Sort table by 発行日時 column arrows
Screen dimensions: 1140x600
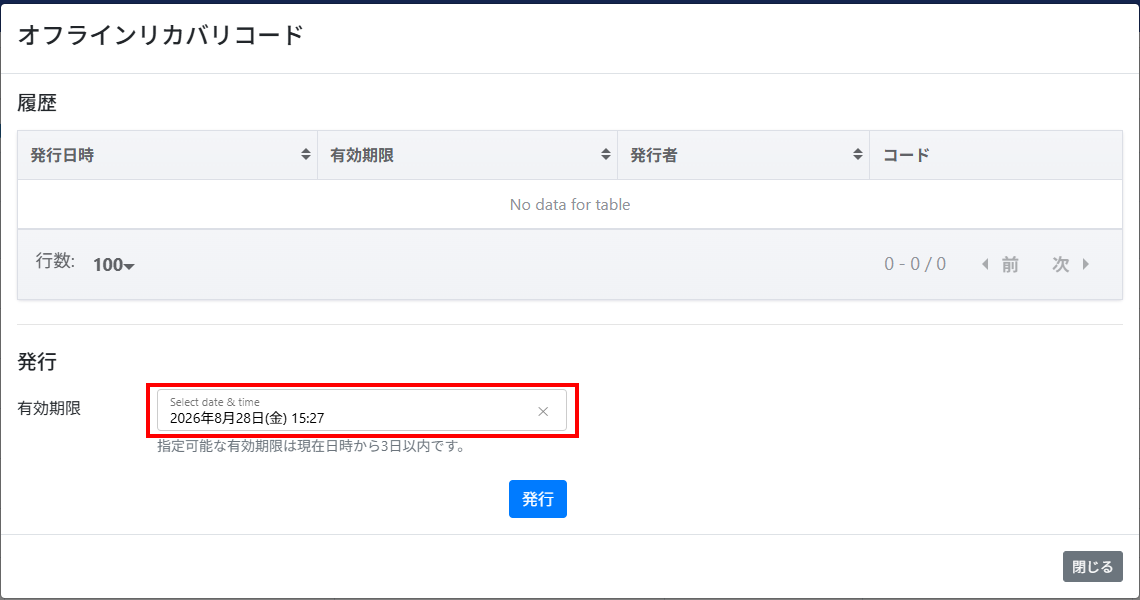click(305, 154)
